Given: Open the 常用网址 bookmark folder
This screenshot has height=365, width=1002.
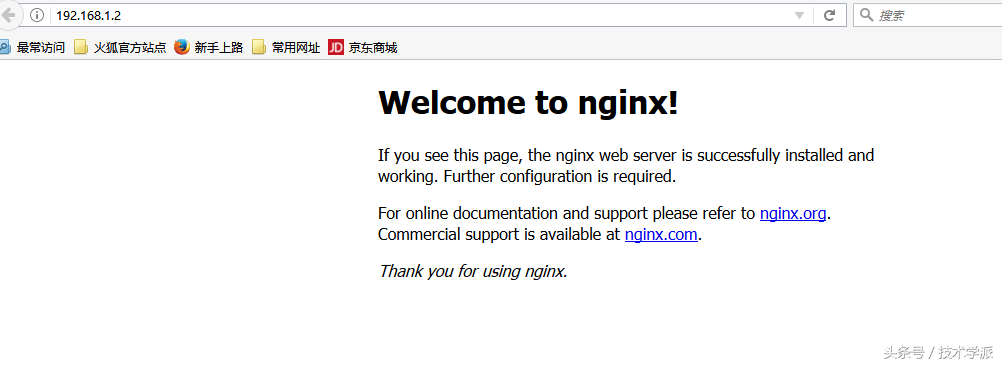Looking at the screenshot, I should (286, 47).
